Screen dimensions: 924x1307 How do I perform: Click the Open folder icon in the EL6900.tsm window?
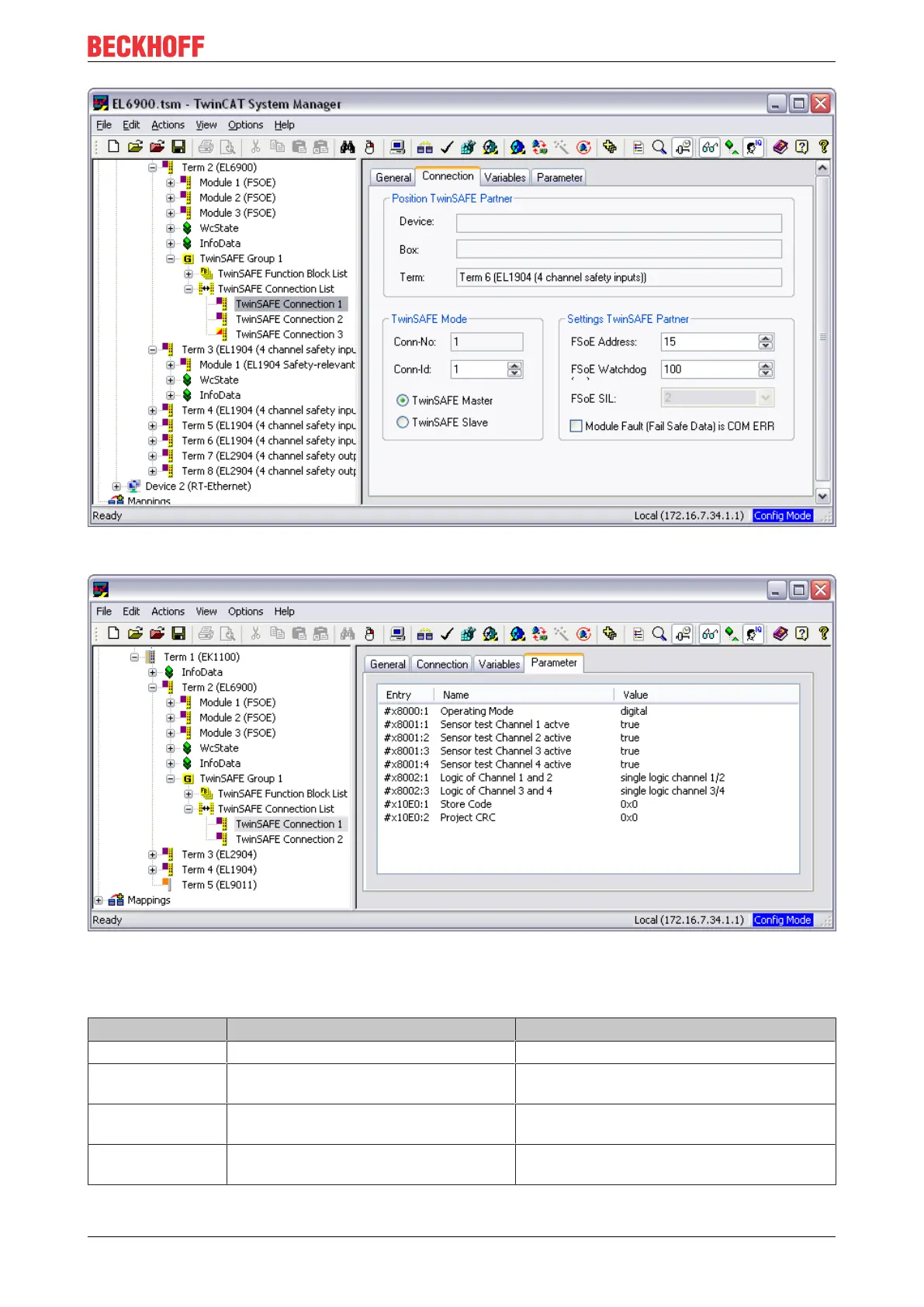(x=135, y=147)
